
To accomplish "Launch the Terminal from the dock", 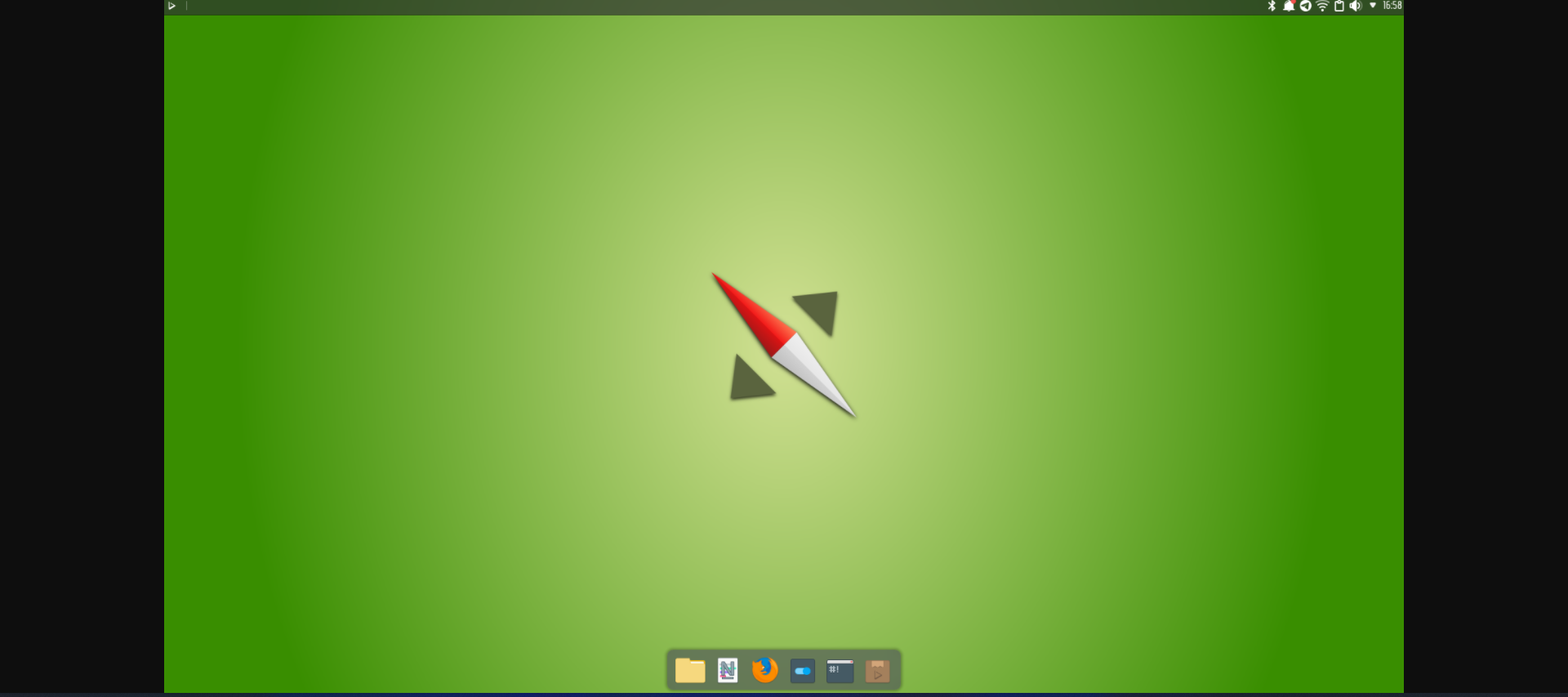I will click(840, 671).
